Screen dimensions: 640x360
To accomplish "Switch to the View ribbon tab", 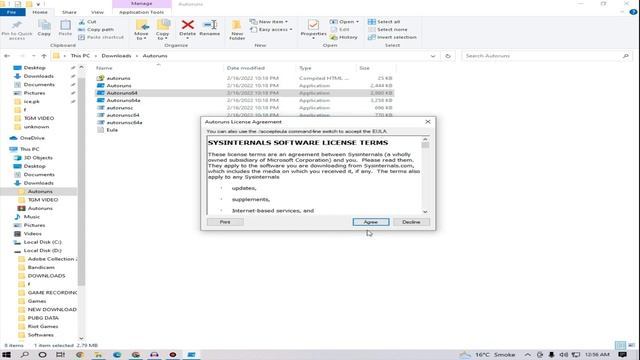I will pos(97,12).
